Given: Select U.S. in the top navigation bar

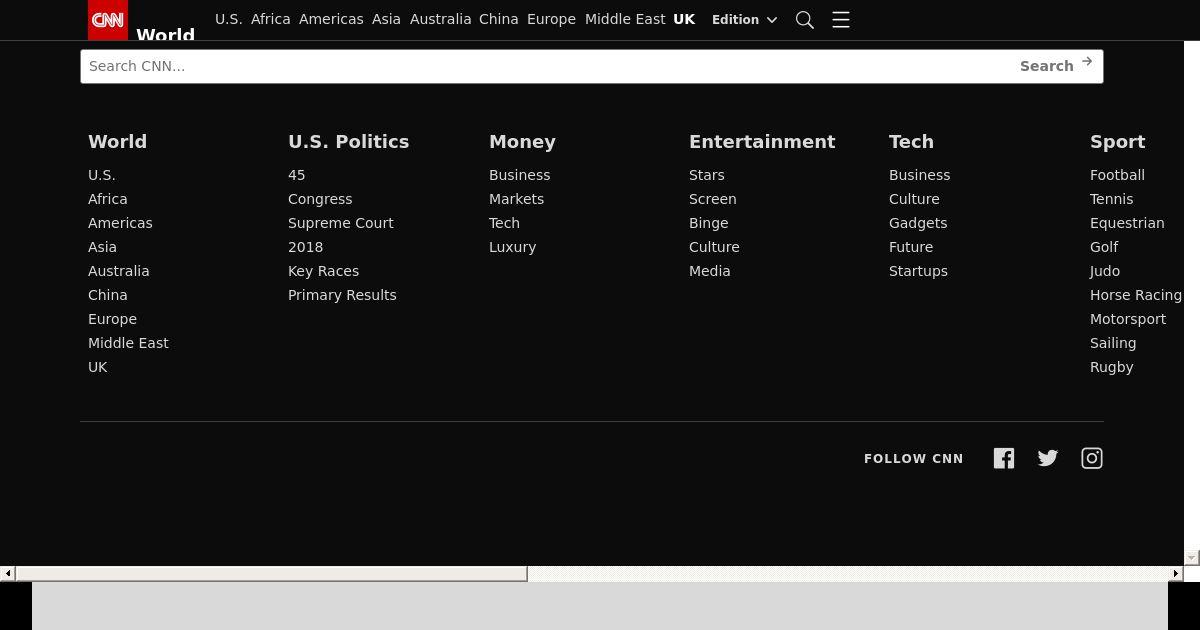Looking at the screenshot, I should [x=228, y=19].
